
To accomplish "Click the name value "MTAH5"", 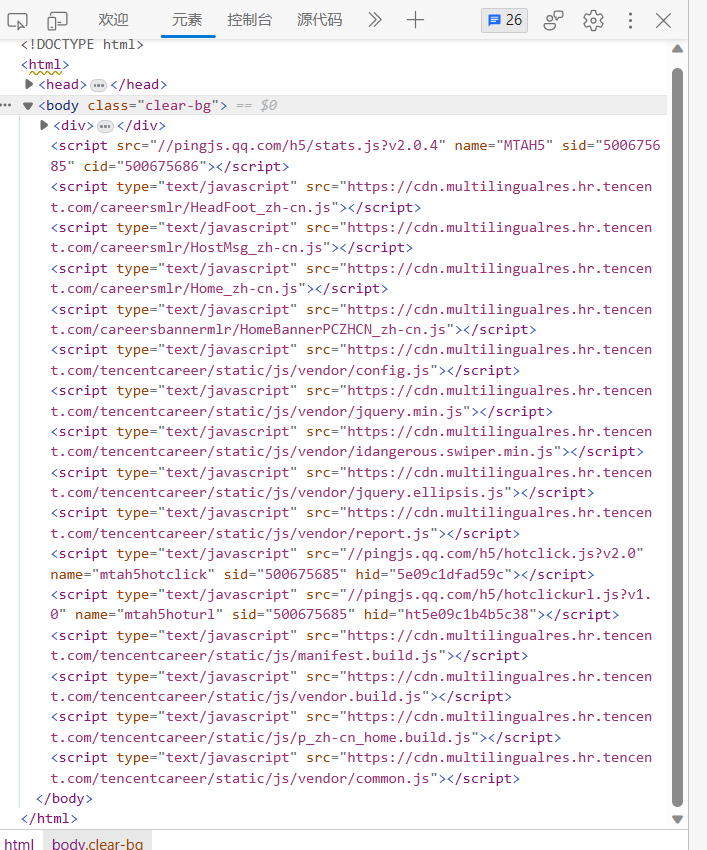I will pyautogui.click(x=524, y=145).
